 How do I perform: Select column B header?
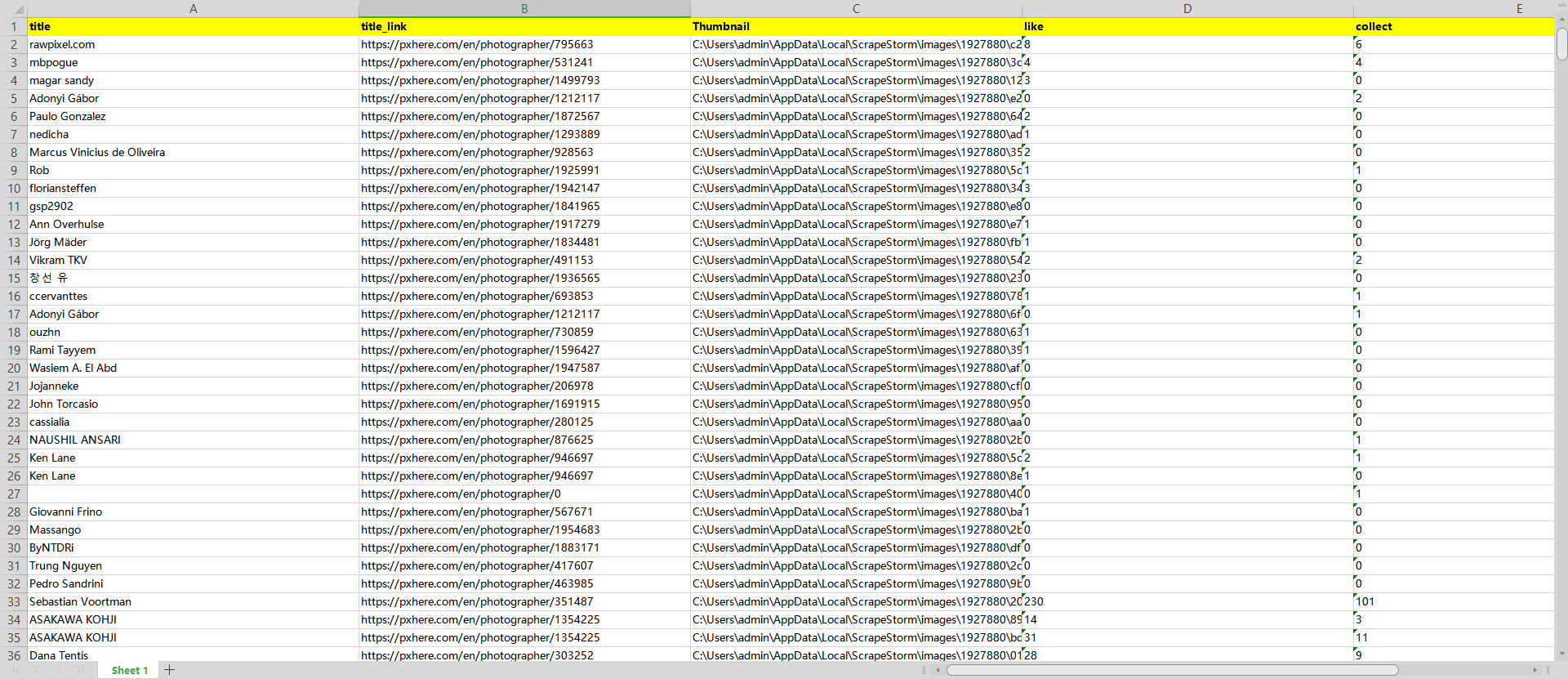[x=524, y=9]
